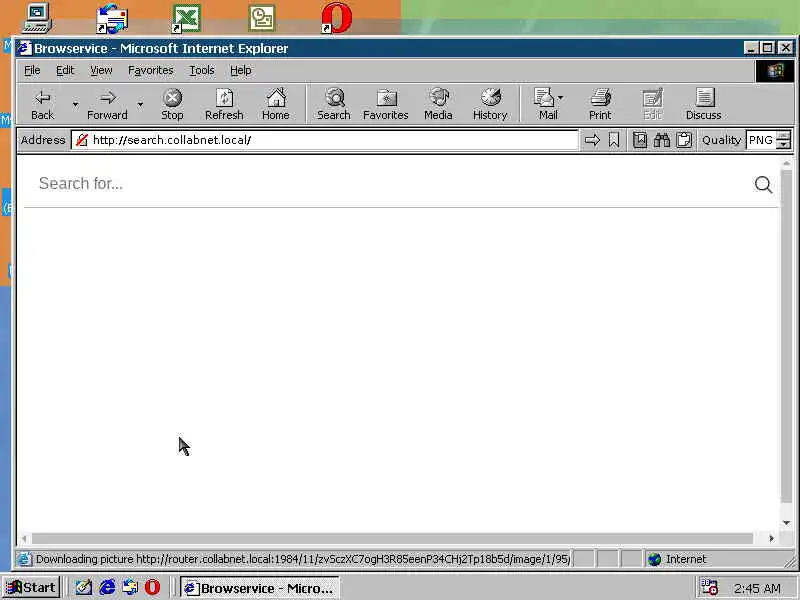Click the horizontal scrollbar left arrow
Screen dimensions: 800x600
(24, 538)
